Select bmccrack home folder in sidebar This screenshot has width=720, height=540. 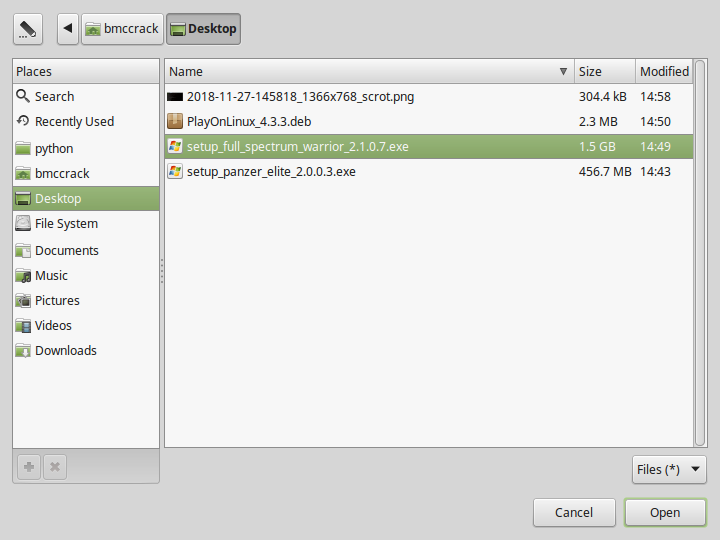pyautogui.click(x=86, y=173)
